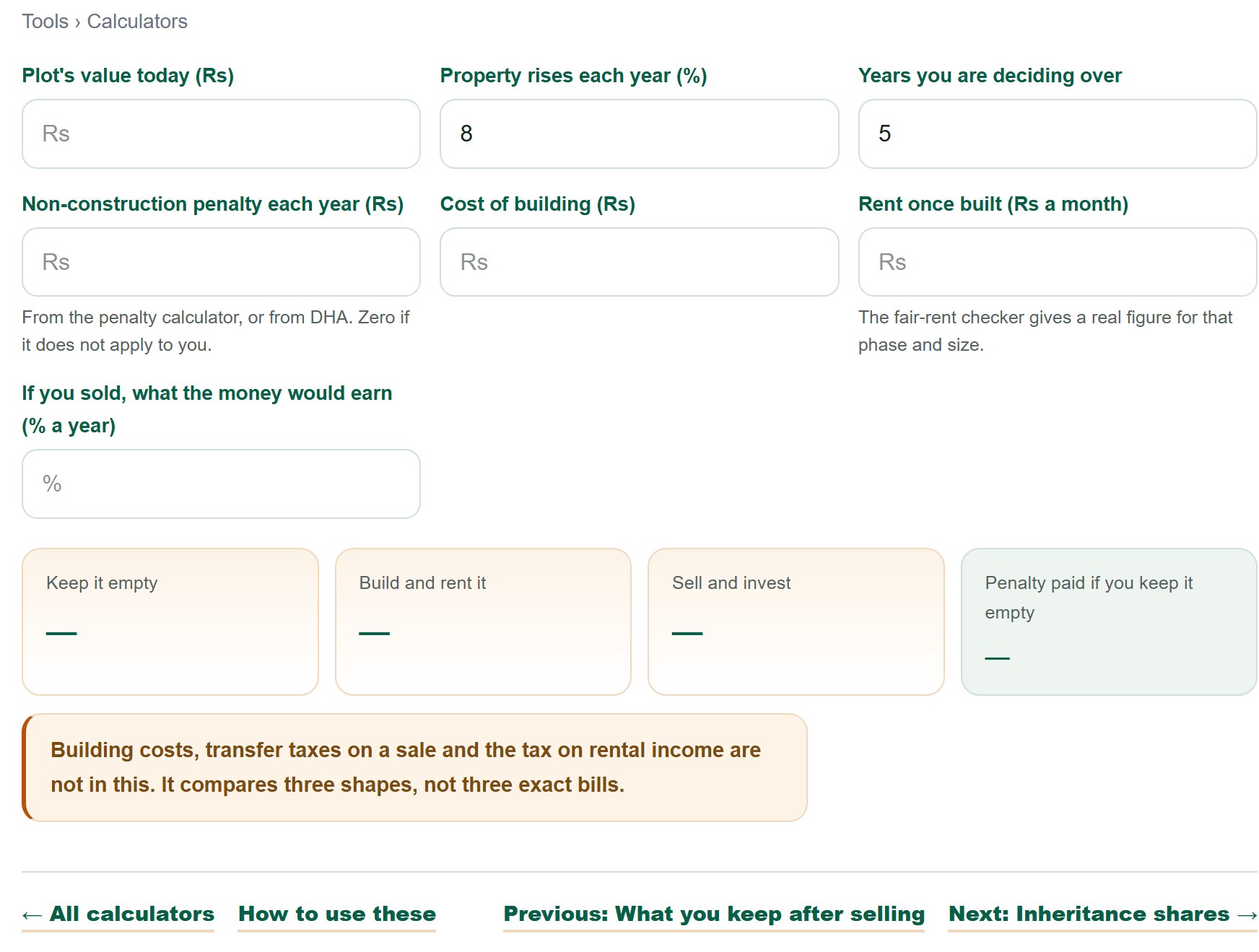Image resolution: width=1259 pixels, height=952 pixels.
Task: Click the building costs disclaimer notice
Action: pyautogui.click(x=414, y=767)
